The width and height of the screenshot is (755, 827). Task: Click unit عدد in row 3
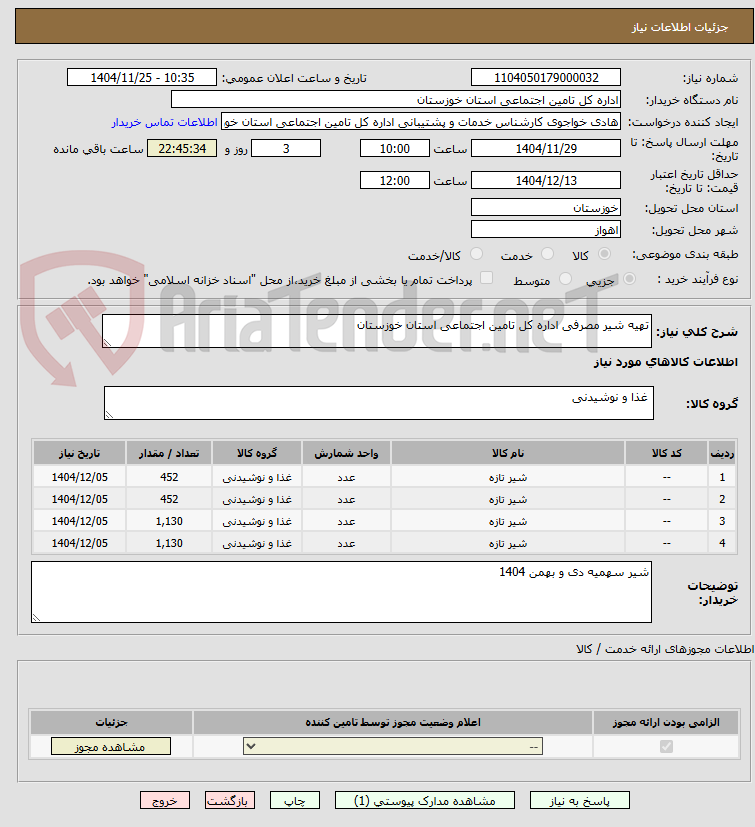[x=346, y=522]
